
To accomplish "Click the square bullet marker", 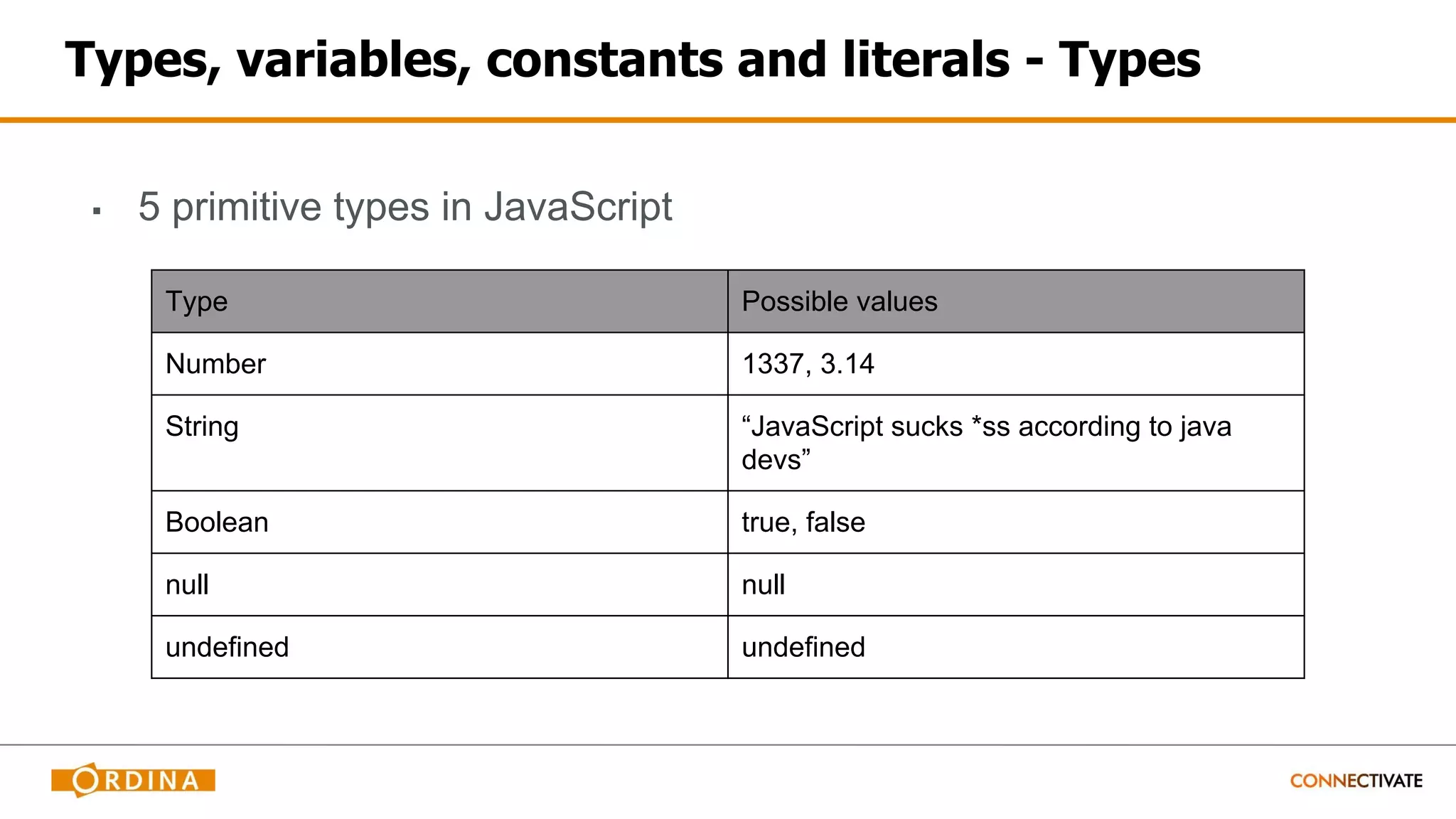I will click(97, 210).
